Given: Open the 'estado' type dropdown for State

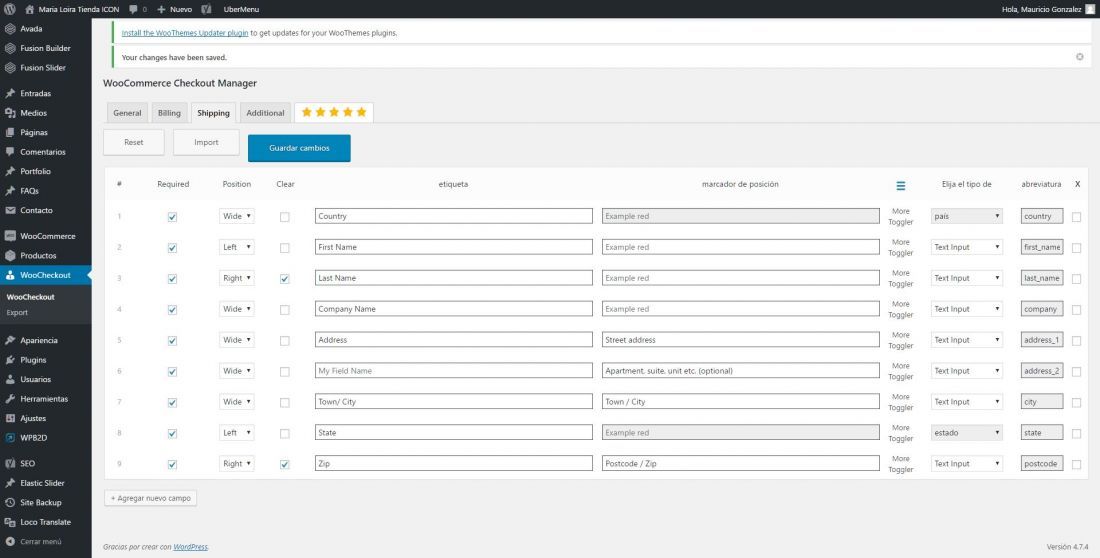Looking at the screenshot, I should (966, 432).
